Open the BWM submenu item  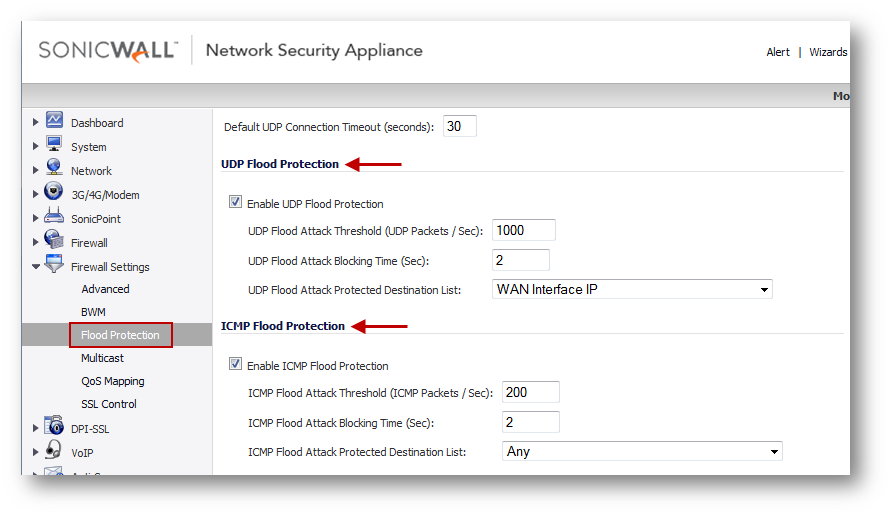(93, 312)
